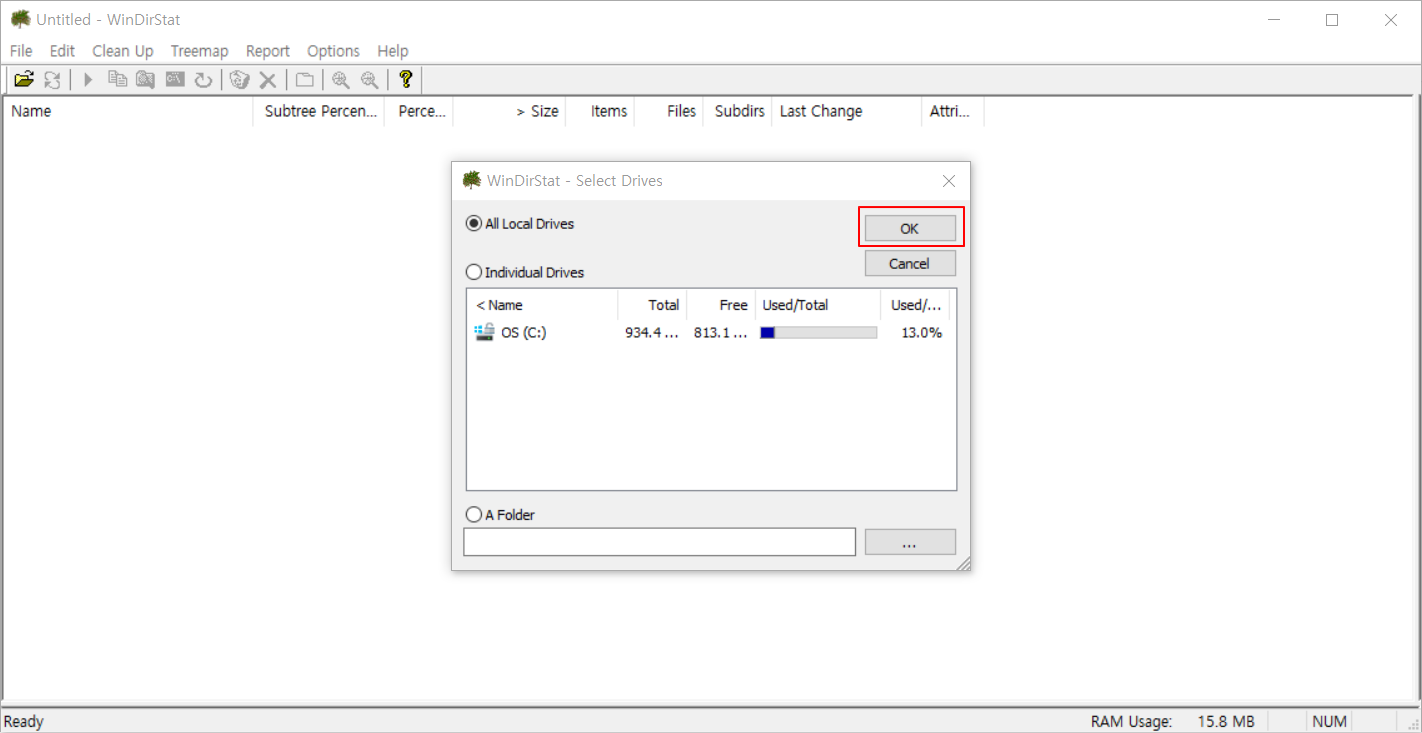The width and height of the screenshot is (1422, 733).
Task: Click the Refresh All toolbar icon
Action: pyautogui.click(x=52, y=80)
